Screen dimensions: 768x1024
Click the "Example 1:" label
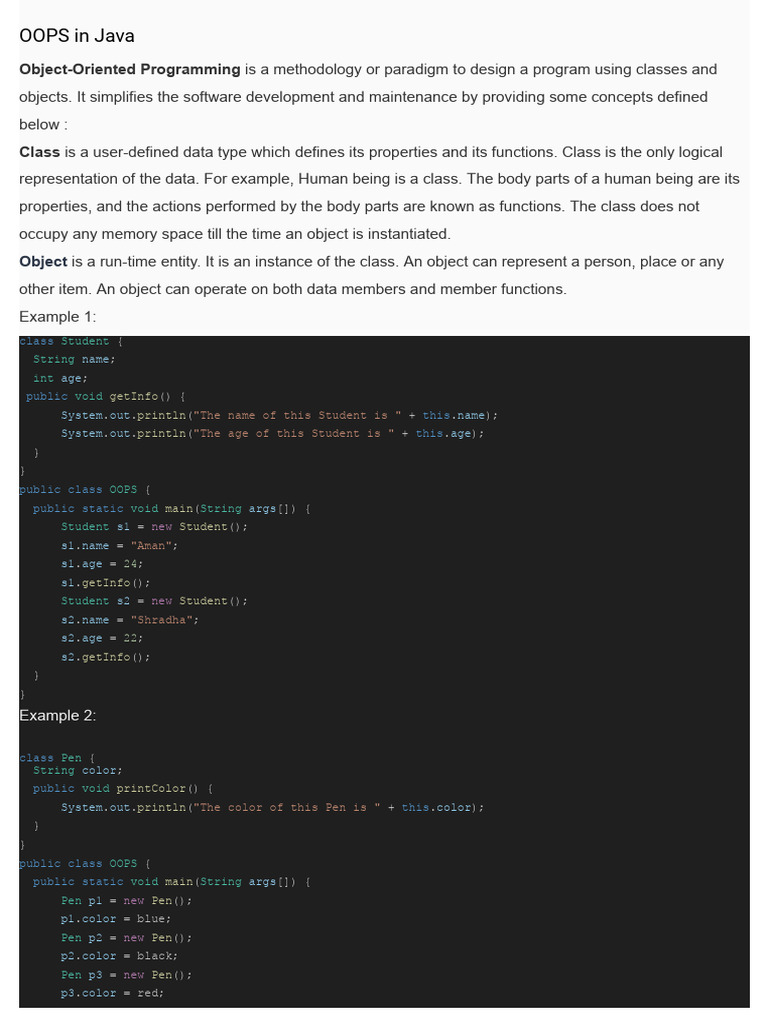[58, 317]
